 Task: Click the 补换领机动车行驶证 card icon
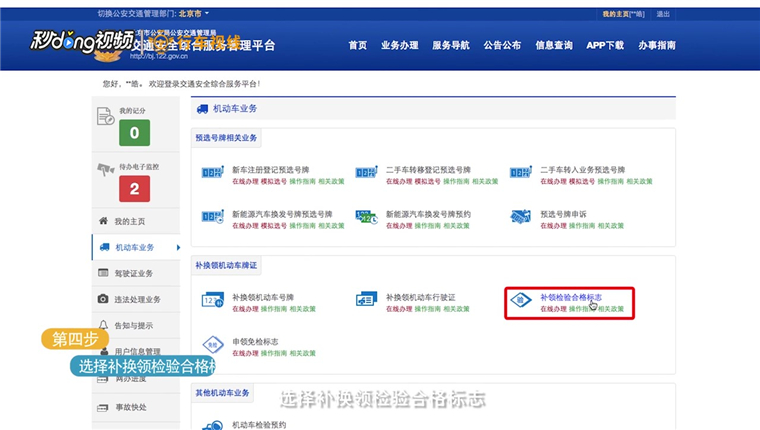click(x=366, y=300)
